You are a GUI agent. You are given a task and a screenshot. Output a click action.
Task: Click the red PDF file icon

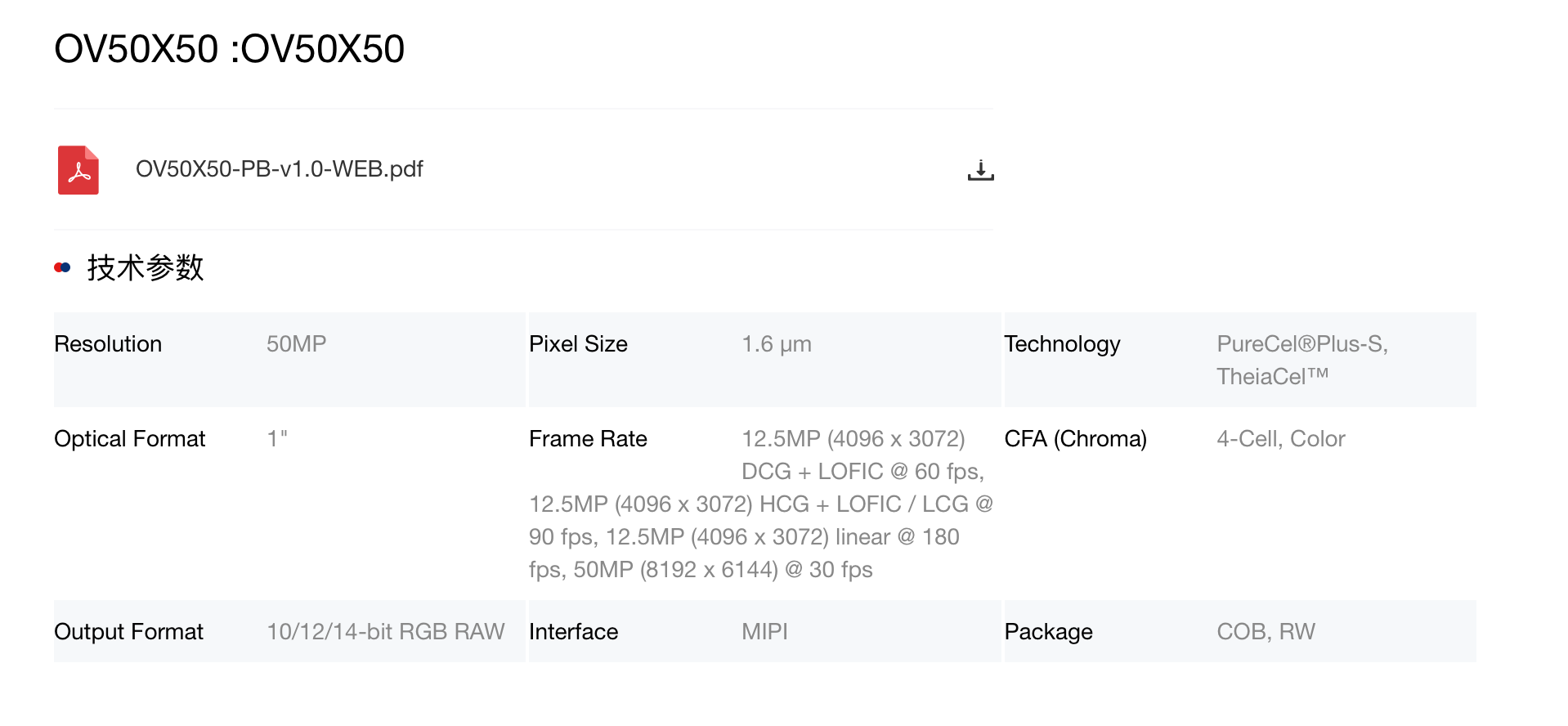tap(78, 170)
